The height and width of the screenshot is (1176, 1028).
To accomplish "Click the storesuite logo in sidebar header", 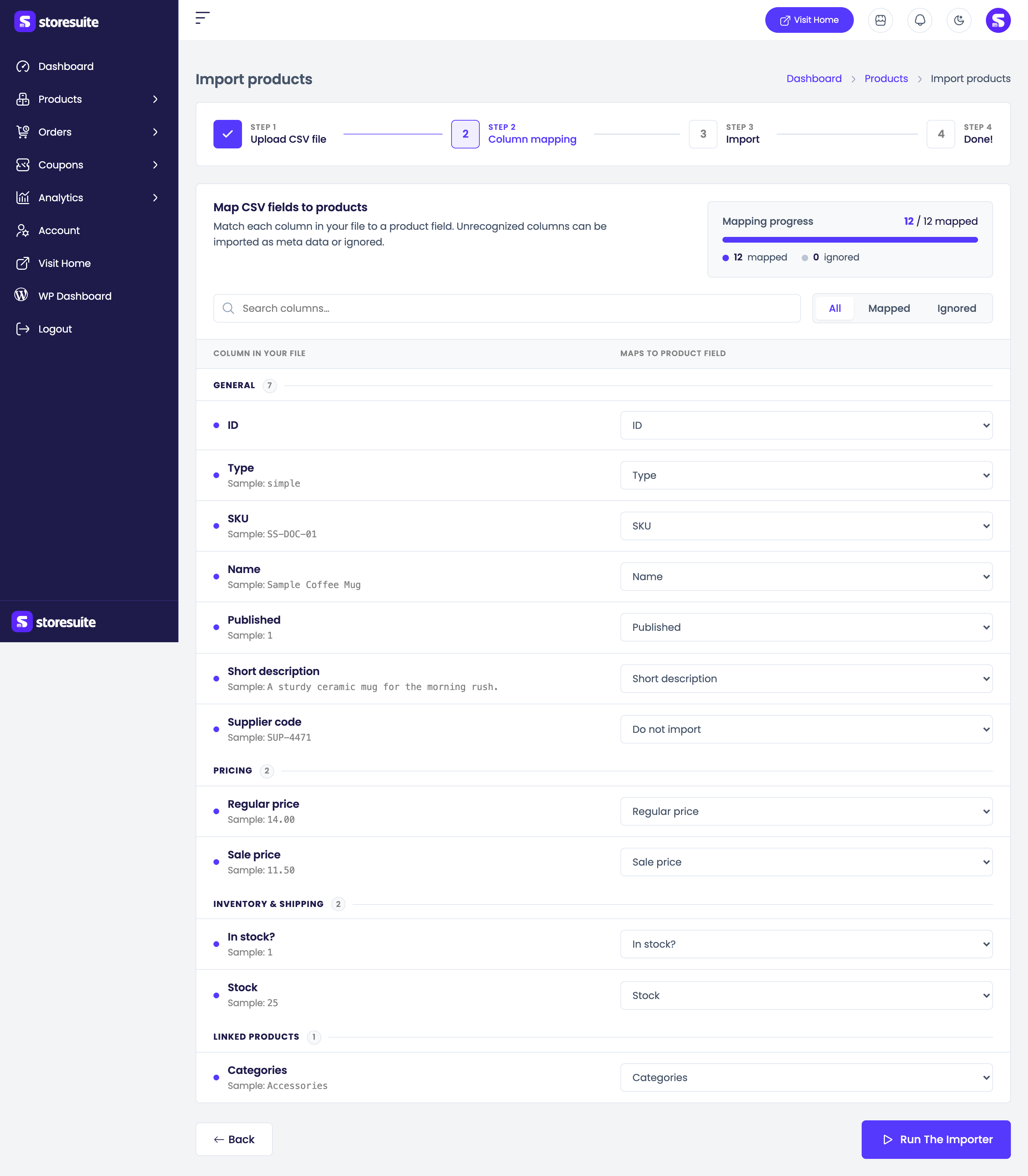I will pos(56,22).
